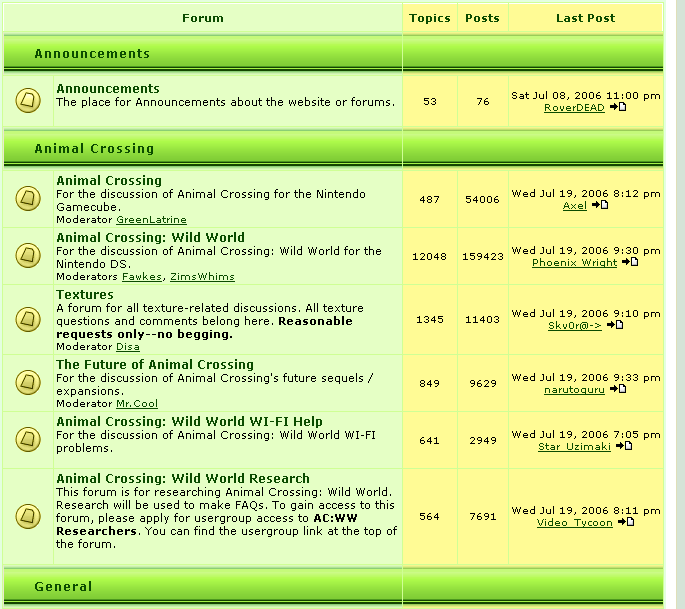Click the folder icon beside Announcements forum
The height and width of the screenshot is (609, 685).
tap(28, 101)
